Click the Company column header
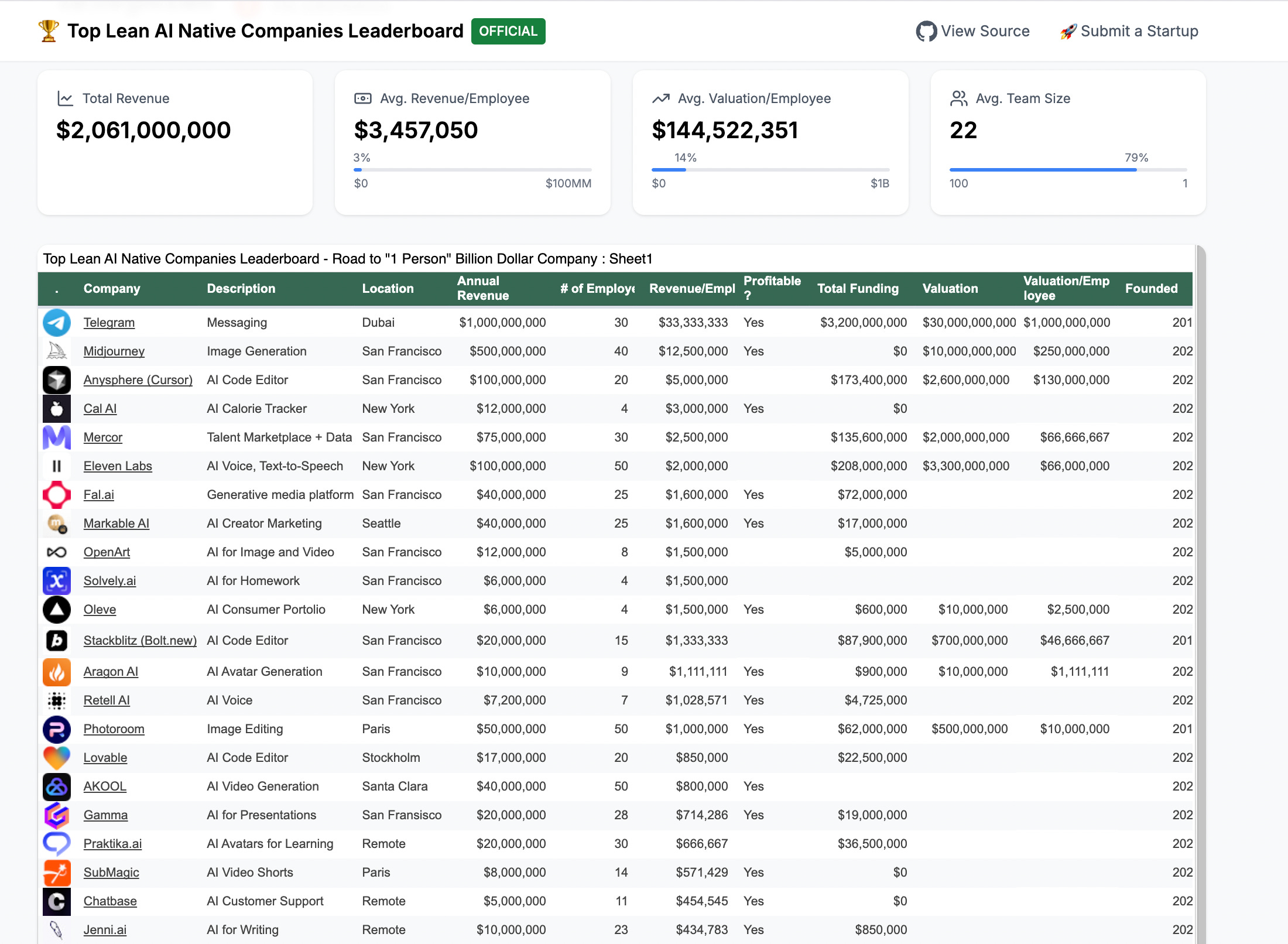Image resolution: width=1288 pixels, height=944 pixels. 112,289
